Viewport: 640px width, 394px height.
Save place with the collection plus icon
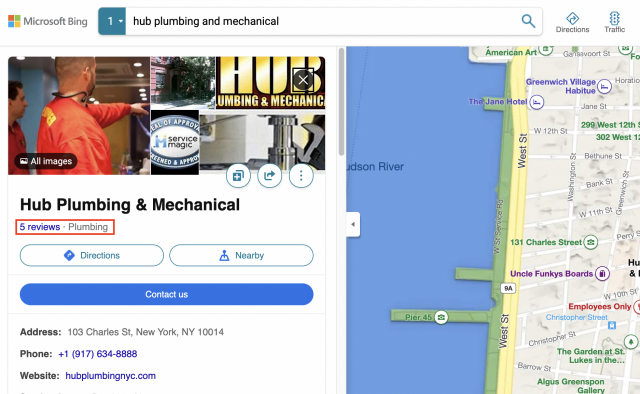pyautogui.click(x=238, y=176)
